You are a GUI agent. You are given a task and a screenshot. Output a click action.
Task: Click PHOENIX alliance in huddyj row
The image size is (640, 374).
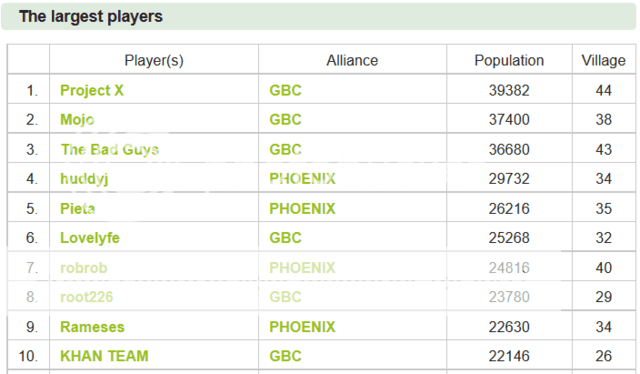click(302, 179)
